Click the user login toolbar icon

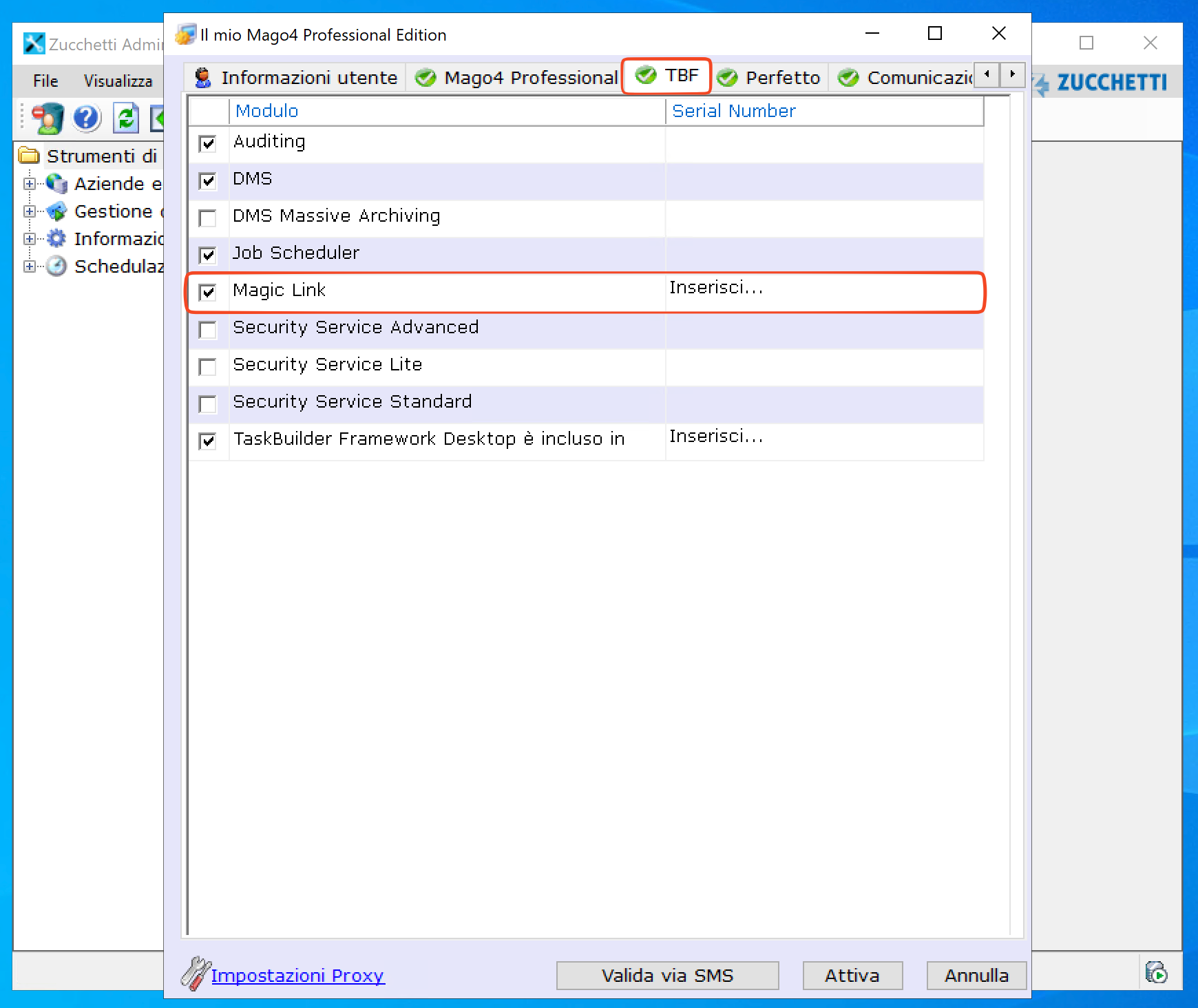click(48, 118)
